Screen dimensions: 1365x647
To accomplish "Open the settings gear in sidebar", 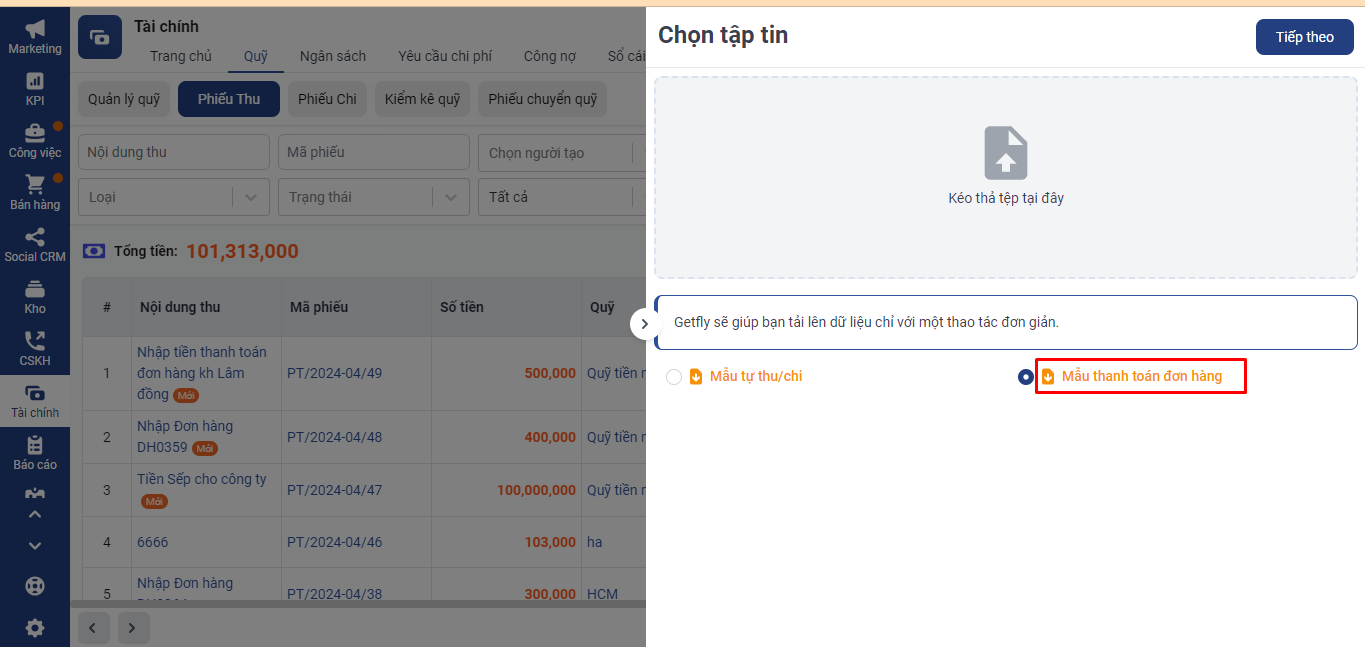I will click(x=35, y=627).
